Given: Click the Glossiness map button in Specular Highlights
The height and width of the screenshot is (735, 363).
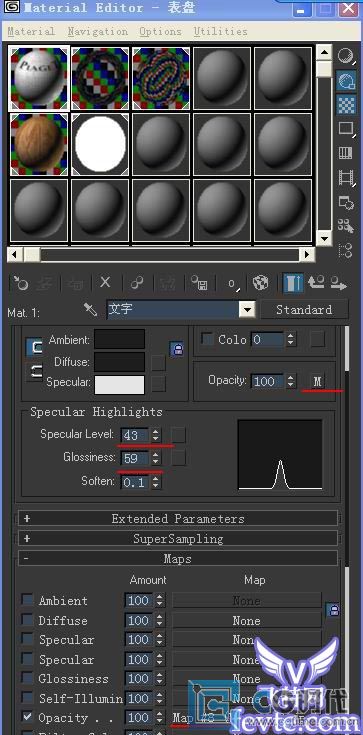Looking at the screenshot, I should pos(178,458).
